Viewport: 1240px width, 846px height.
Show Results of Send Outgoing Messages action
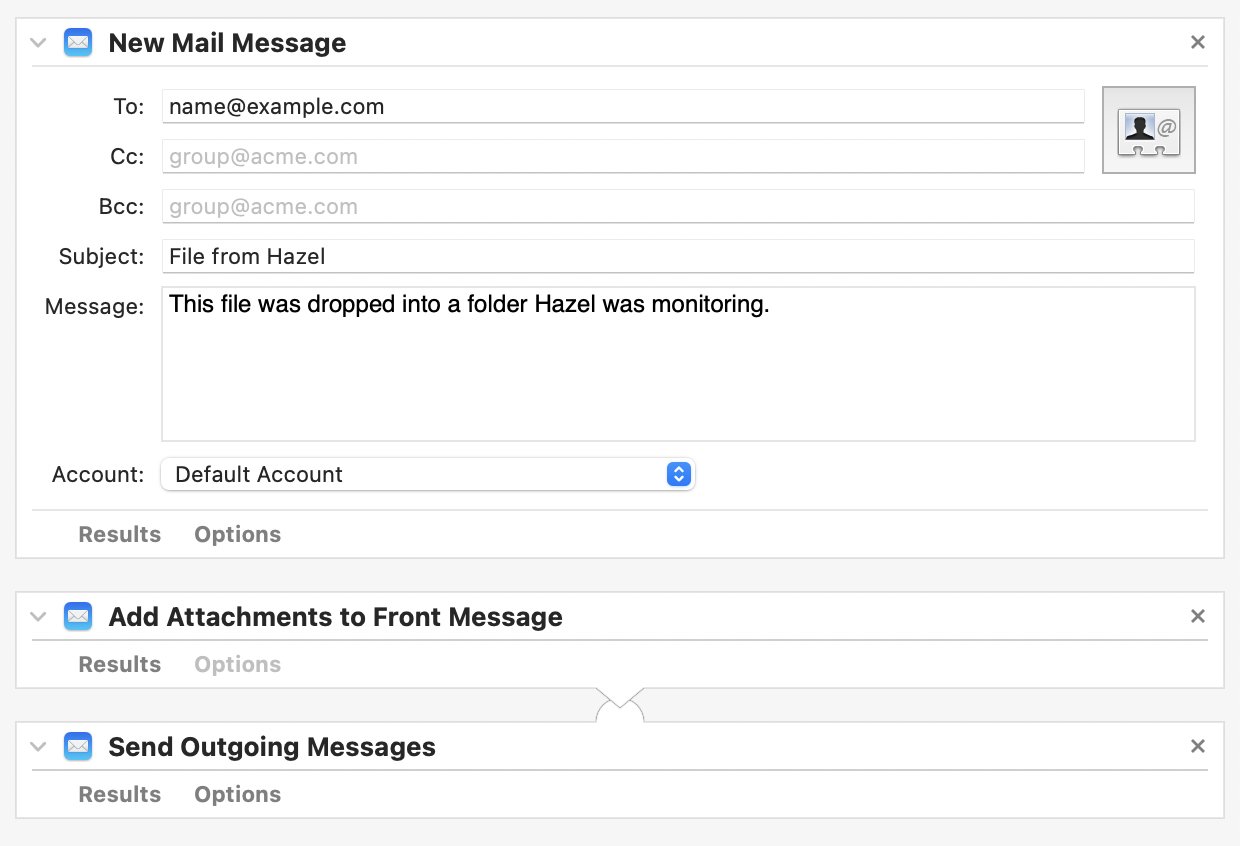(x=120, y=794)
